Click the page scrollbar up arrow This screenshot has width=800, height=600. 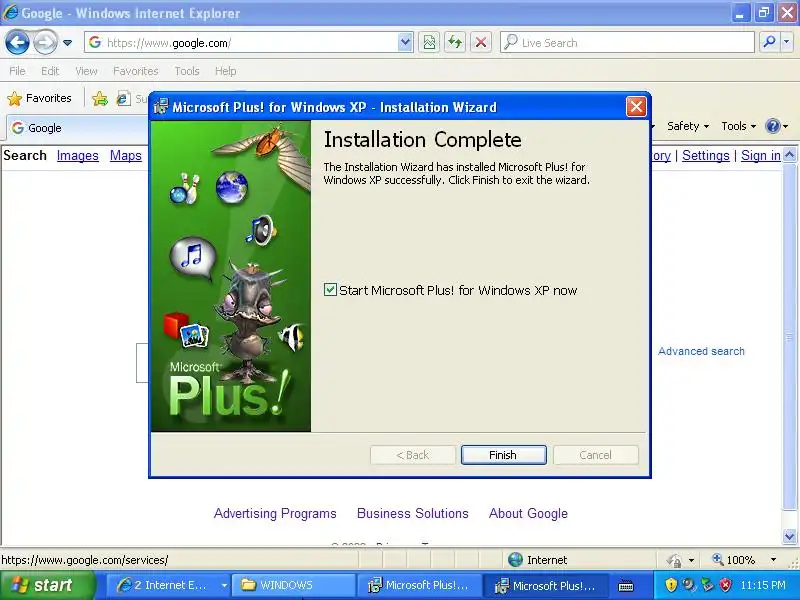tap(789, 155)
